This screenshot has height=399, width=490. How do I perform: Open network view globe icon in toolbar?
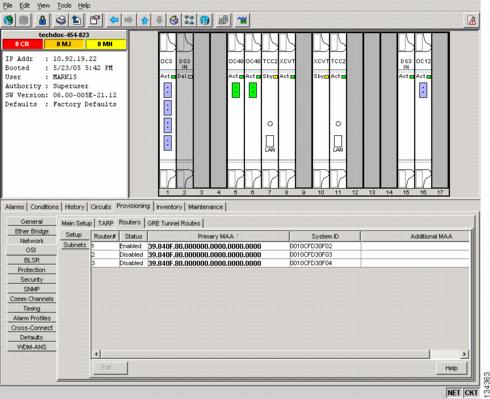coord(205,20)
